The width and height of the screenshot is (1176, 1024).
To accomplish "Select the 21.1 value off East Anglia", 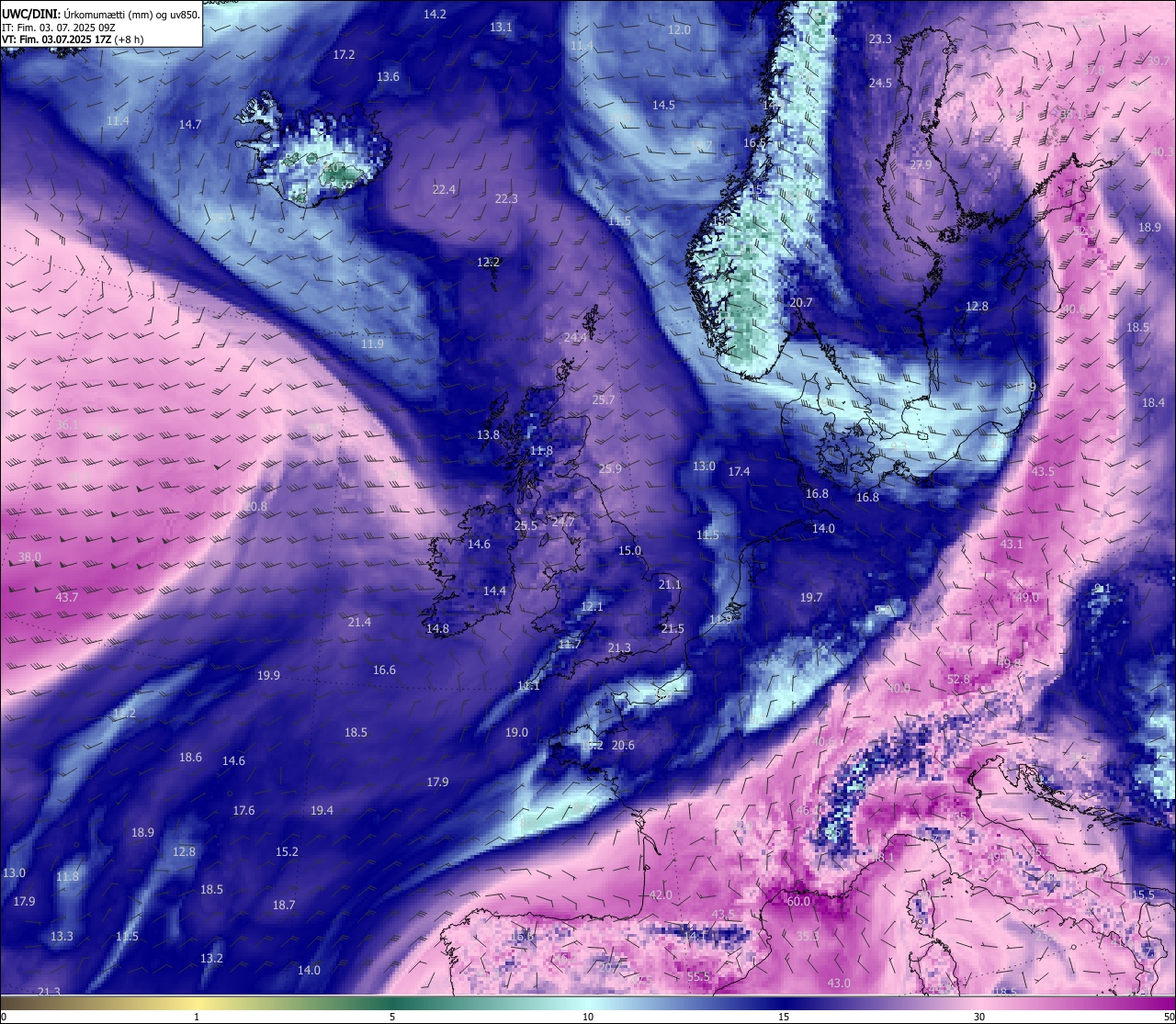I will coord(670,584).
